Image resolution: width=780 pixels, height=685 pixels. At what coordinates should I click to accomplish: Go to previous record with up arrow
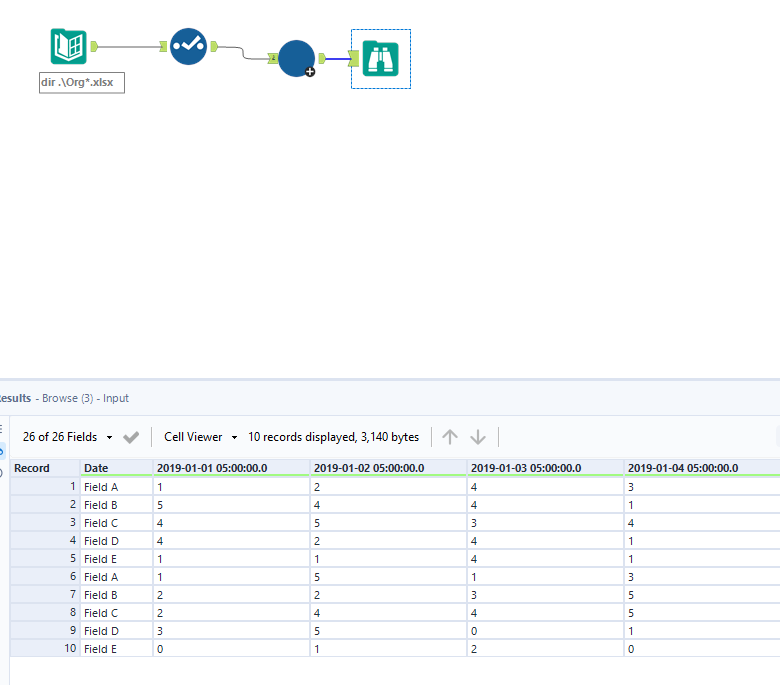pos(450,437)
